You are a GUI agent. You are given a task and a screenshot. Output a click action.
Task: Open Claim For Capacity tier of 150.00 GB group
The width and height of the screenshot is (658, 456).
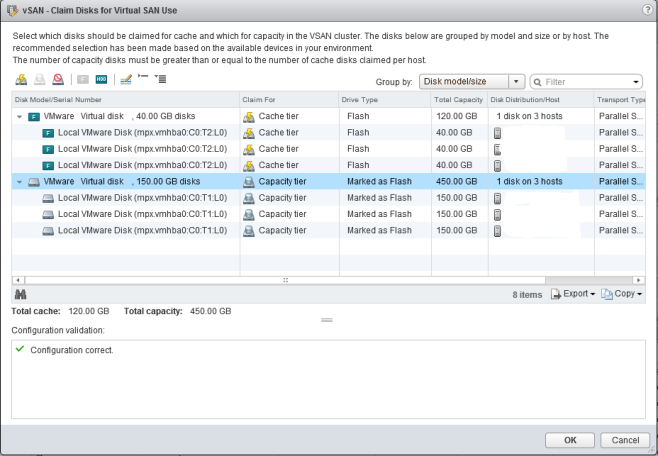click(282, 182)
